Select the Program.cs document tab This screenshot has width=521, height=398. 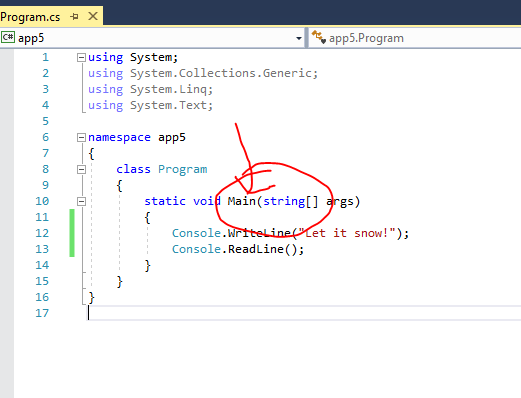(30, 17)
